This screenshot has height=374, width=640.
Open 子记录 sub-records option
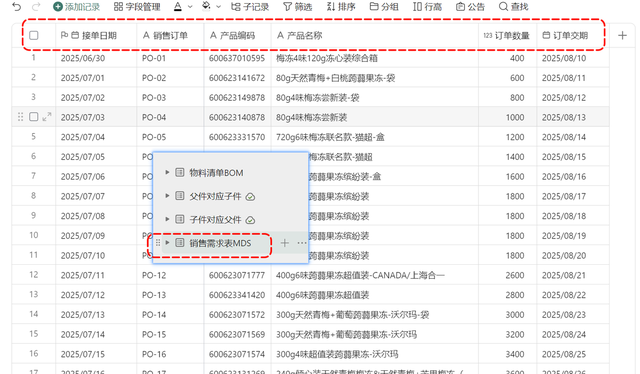point(249,7)
